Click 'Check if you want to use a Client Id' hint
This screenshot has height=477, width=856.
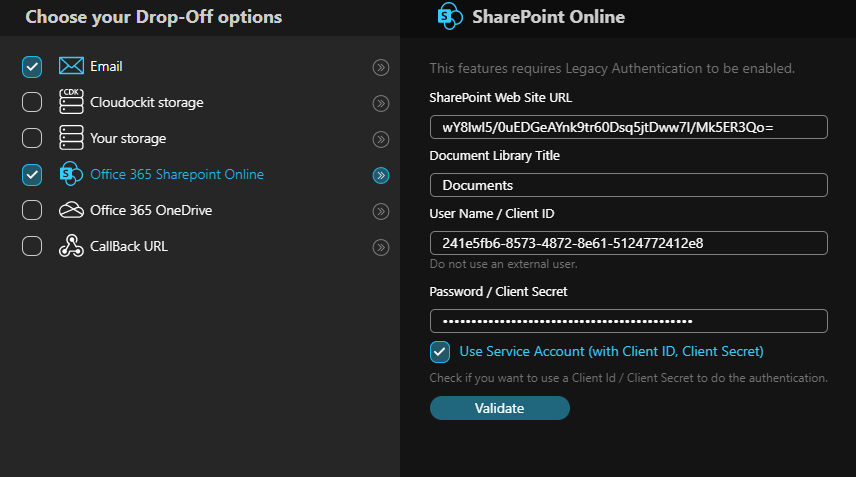click(628, 378)
